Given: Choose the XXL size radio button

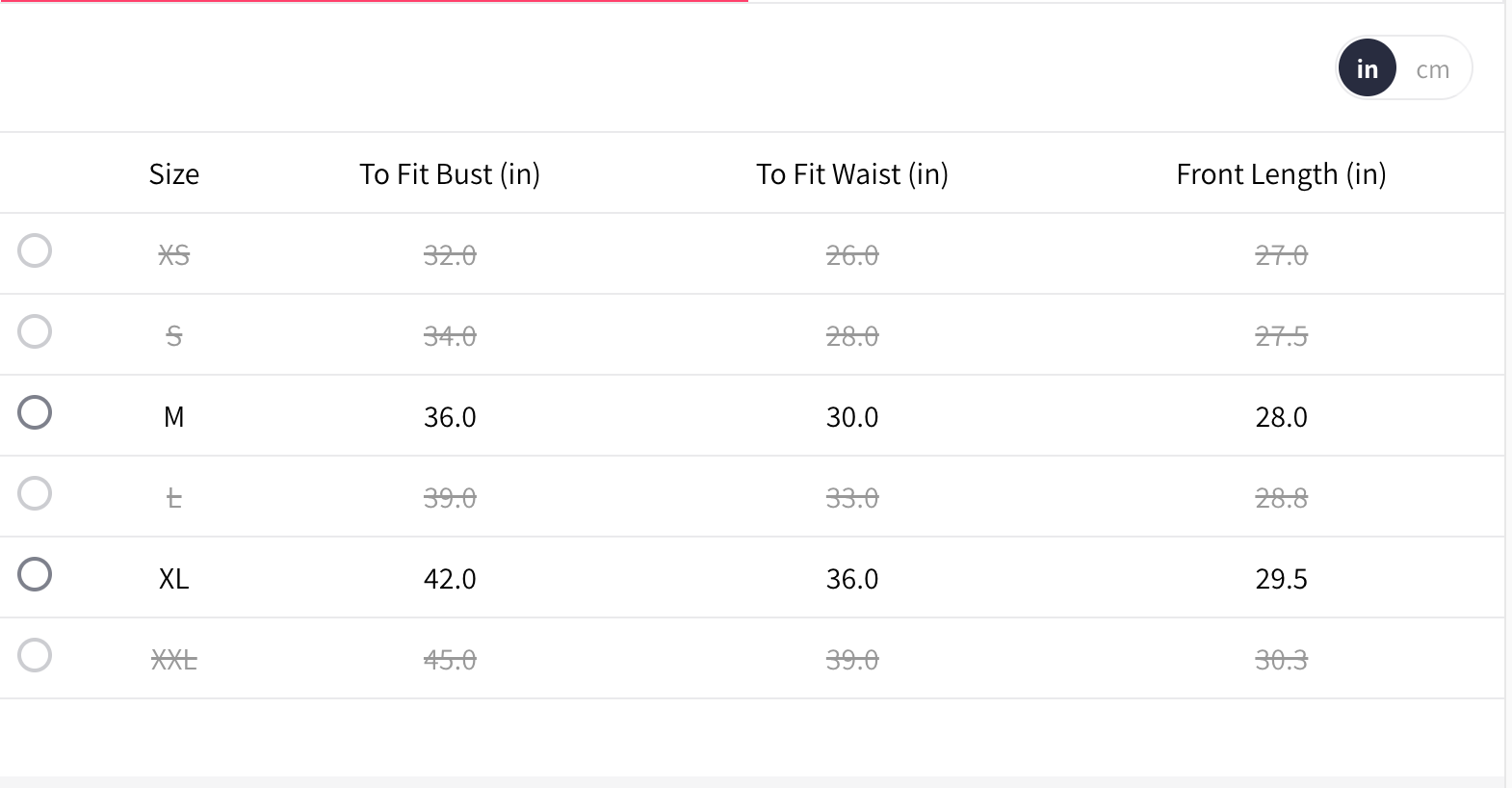Looking at the screenshot, I should (35, 655).
